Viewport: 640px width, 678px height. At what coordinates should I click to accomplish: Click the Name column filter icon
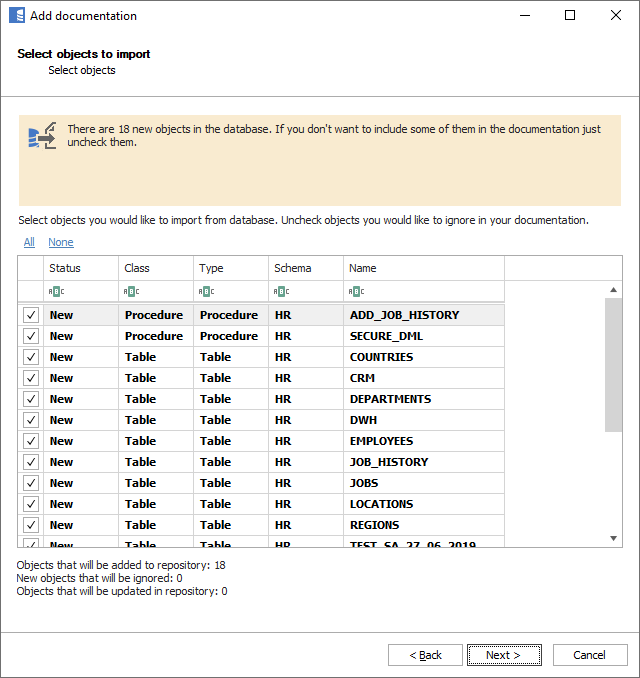(357, 292)
